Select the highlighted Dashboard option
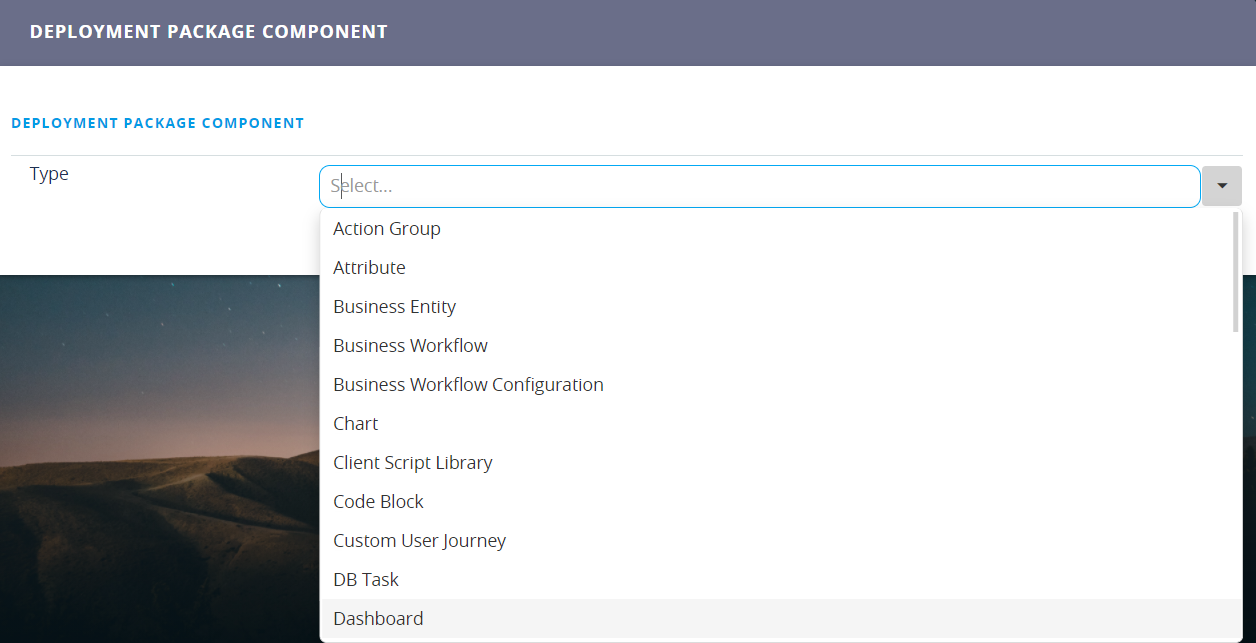This screenshot has height=643, width=1256. [x=378, y=619]
